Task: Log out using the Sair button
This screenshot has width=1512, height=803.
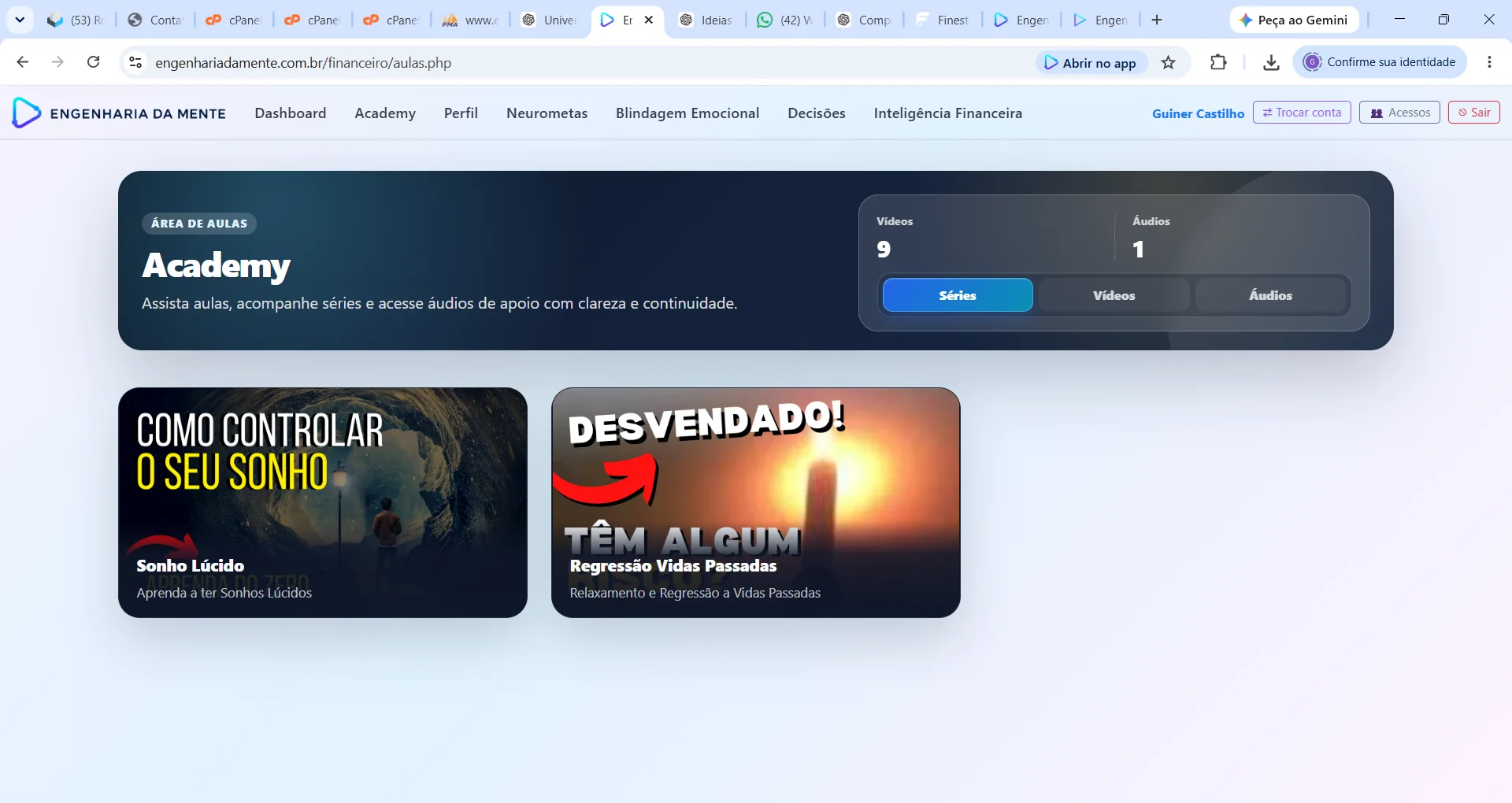Action: tap(1473, 113)
